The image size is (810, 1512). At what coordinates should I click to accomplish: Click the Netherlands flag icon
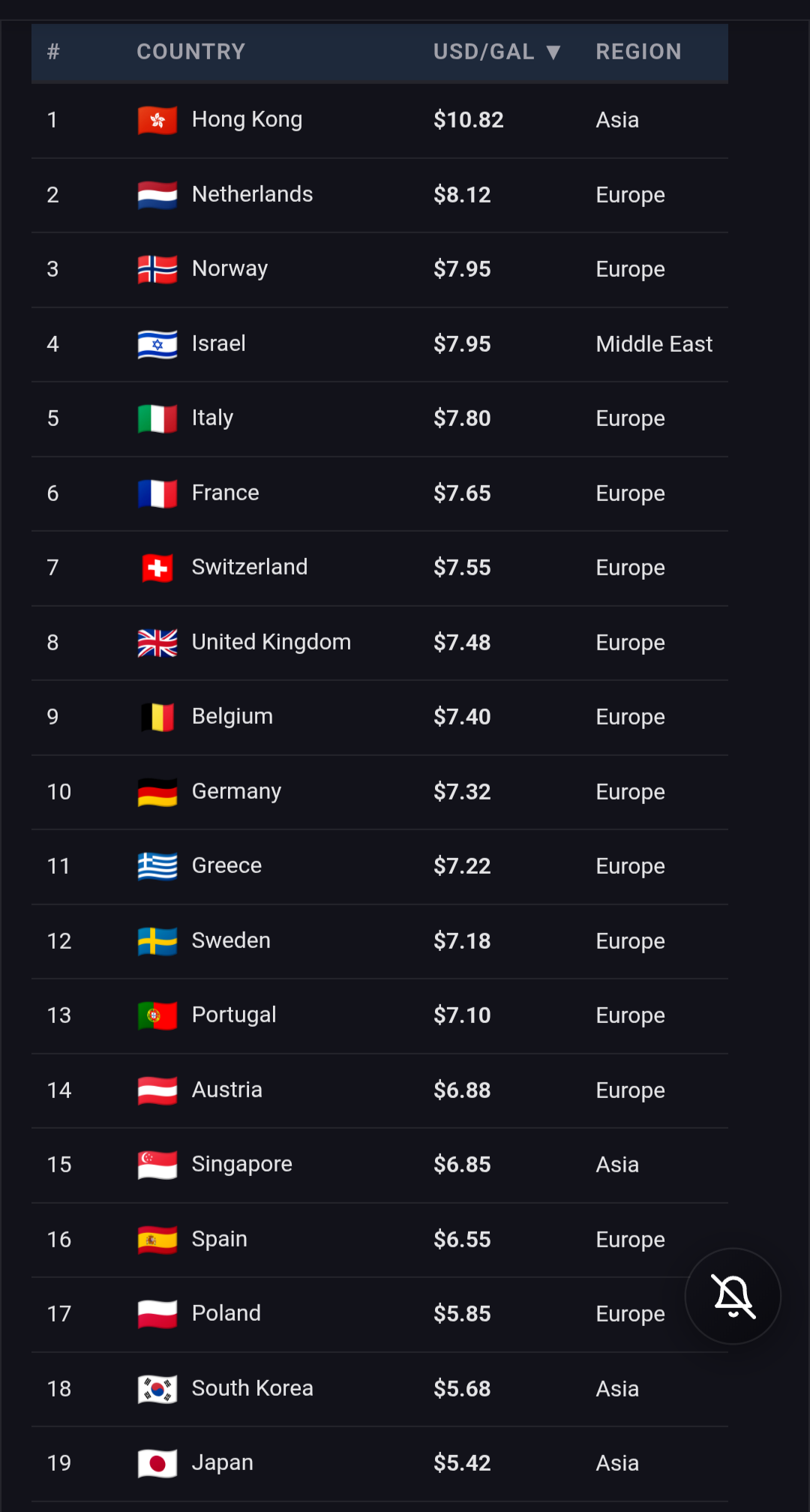[157, 195]
